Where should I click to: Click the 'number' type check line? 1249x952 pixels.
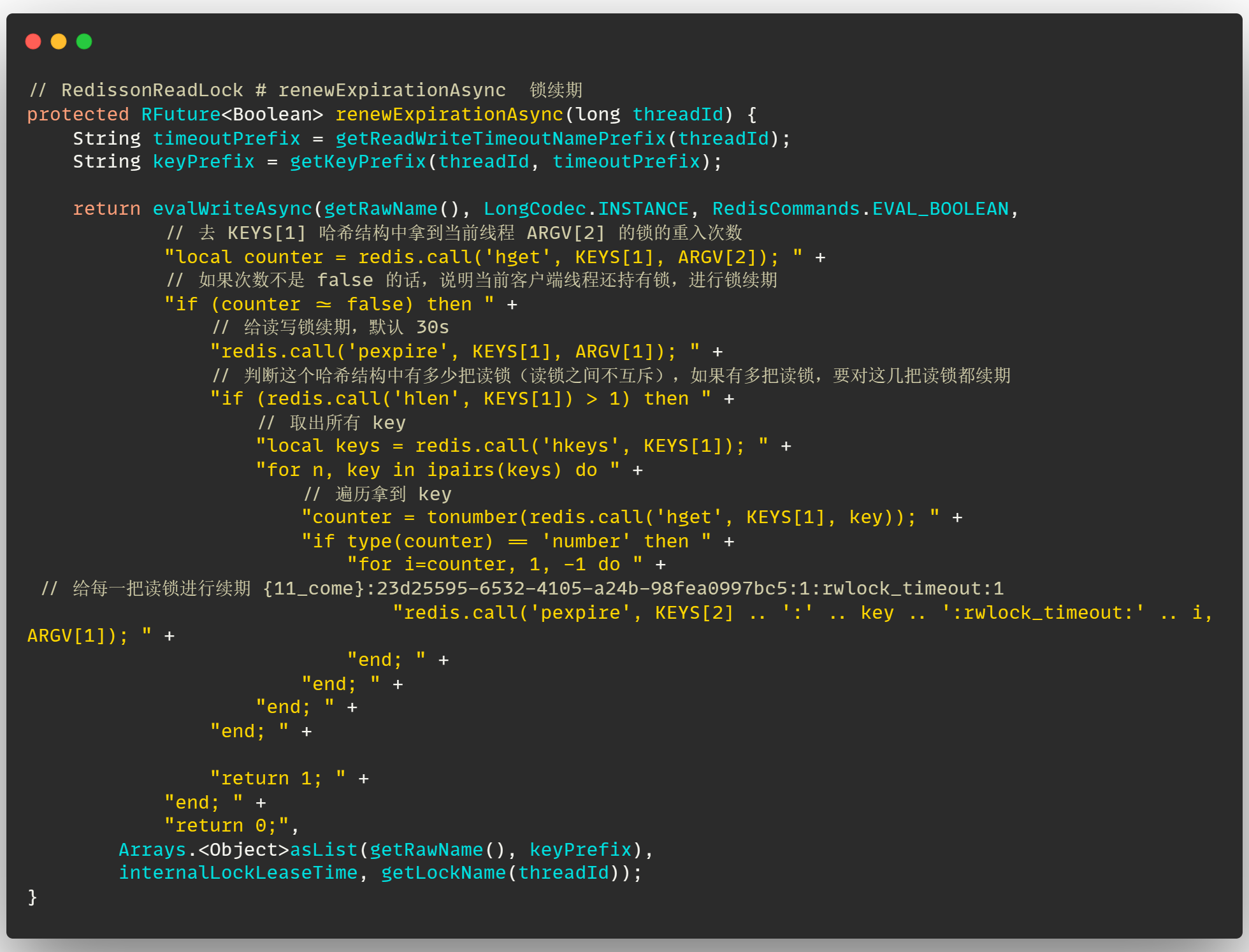506,542
